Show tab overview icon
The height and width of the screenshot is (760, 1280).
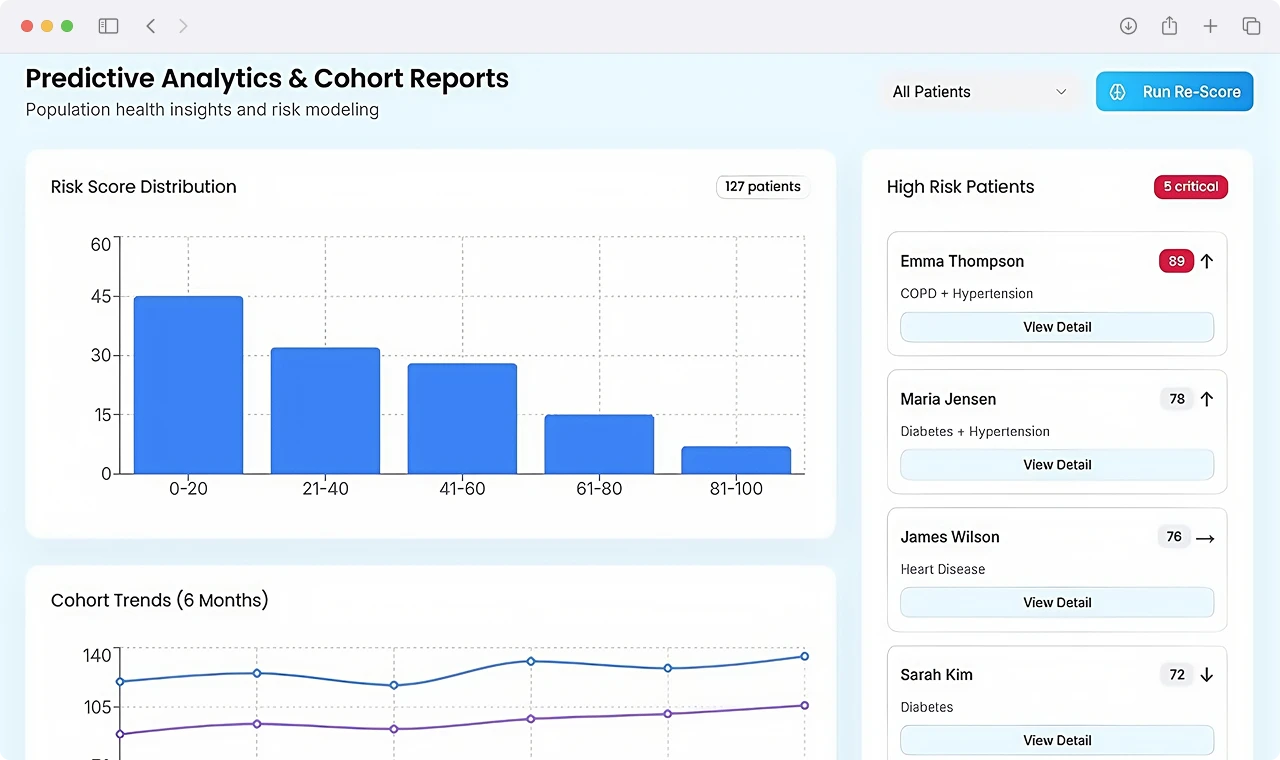pyautogui.click(x=1251, y=26)
